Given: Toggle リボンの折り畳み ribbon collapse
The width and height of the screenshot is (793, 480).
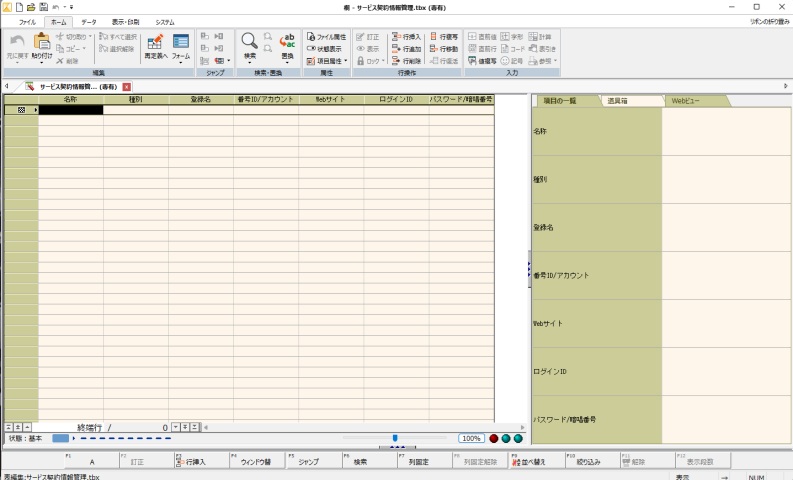Looking at the screenshot, I should (x=769, y=22).
